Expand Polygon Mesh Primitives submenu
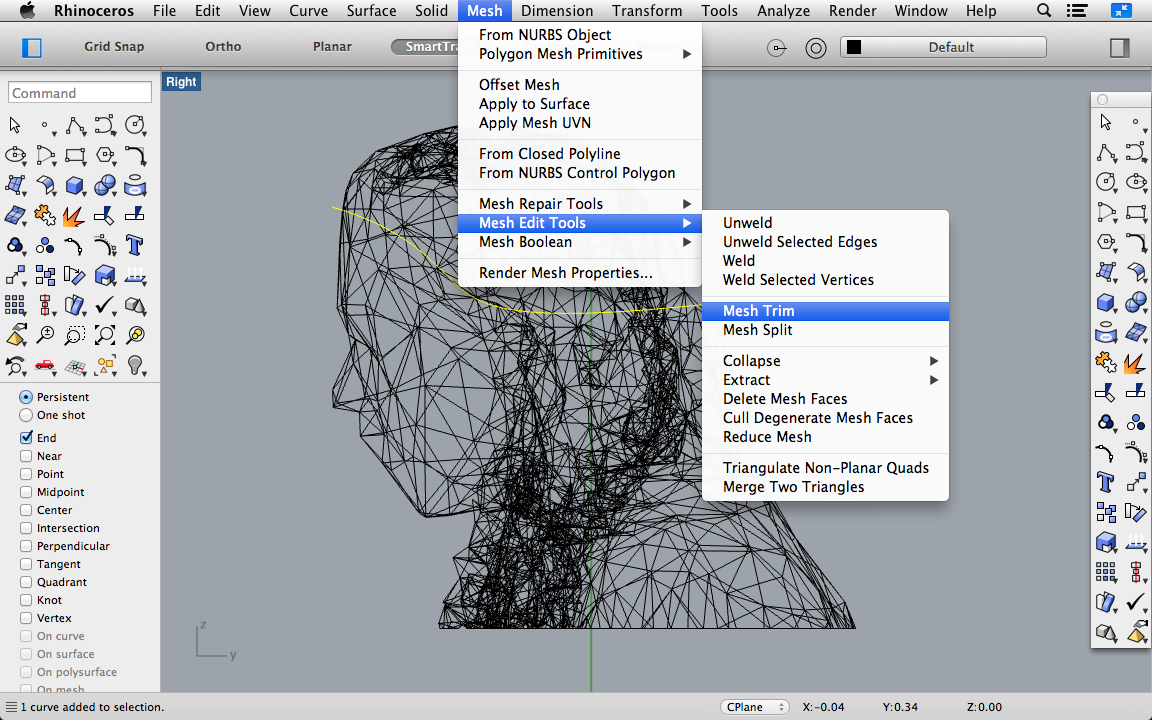Screen dimensions: 1152x720 click(x=580, y=54)
